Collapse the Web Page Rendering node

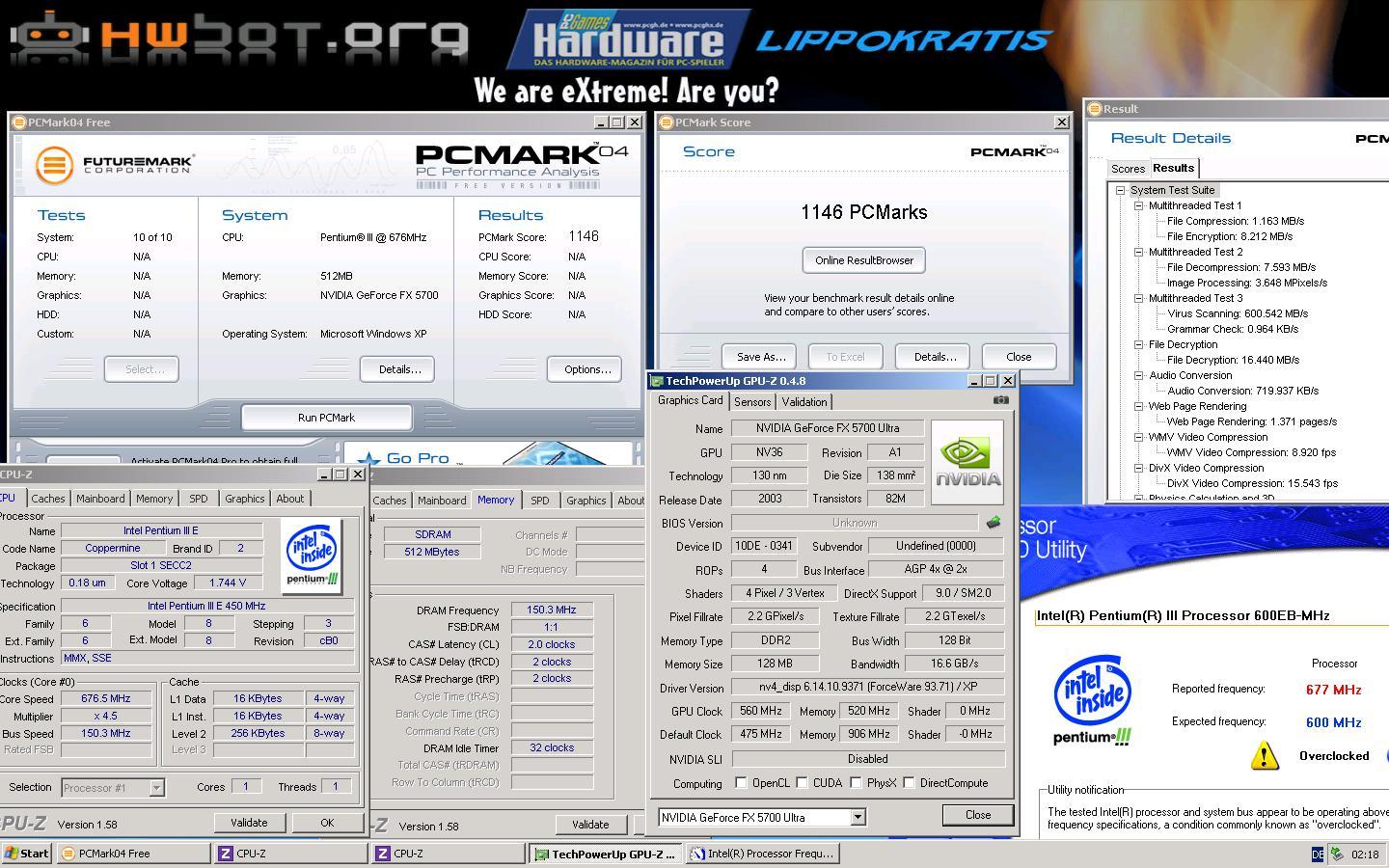pyautogui.click(x=1139, y=406)
